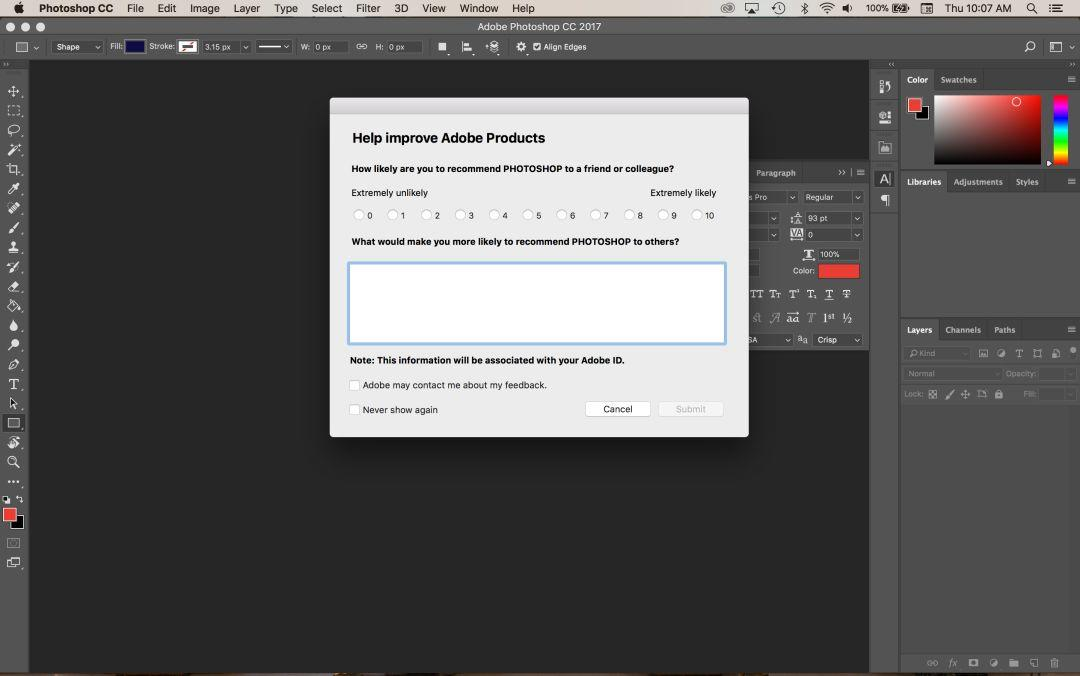Select the Healing Brush tool
Viewport: 1080px width, 676px height.
(x=13, y=208)
